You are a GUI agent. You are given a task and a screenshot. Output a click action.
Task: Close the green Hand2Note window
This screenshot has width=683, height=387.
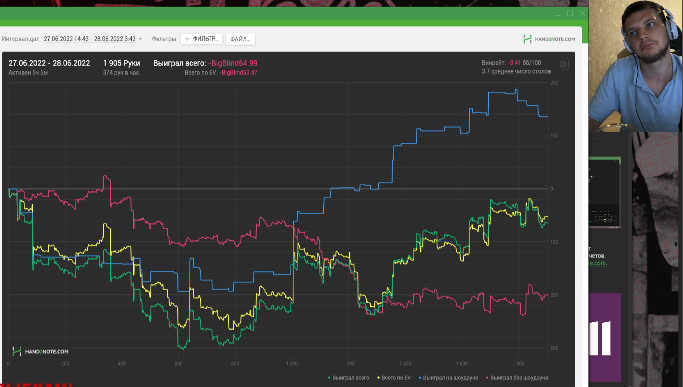pyautogui.click(x=582, y=14)
